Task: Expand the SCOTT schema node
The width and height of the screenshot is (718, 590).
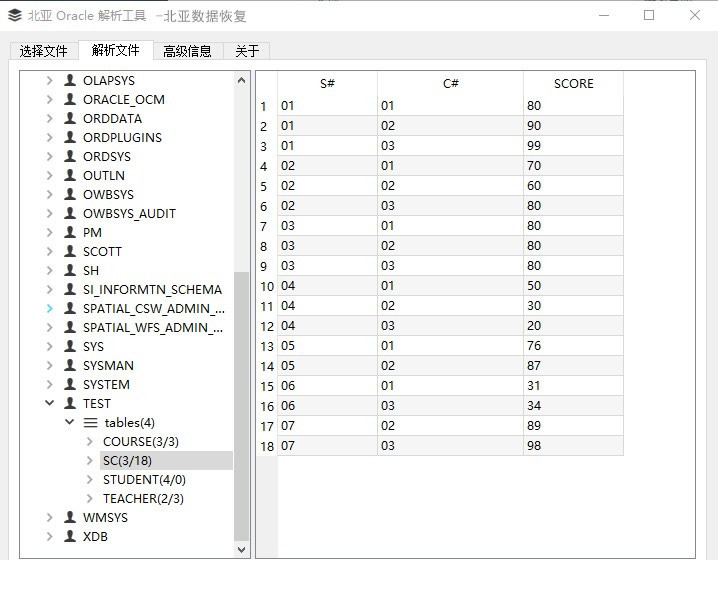Action: [x=49, y=251]
